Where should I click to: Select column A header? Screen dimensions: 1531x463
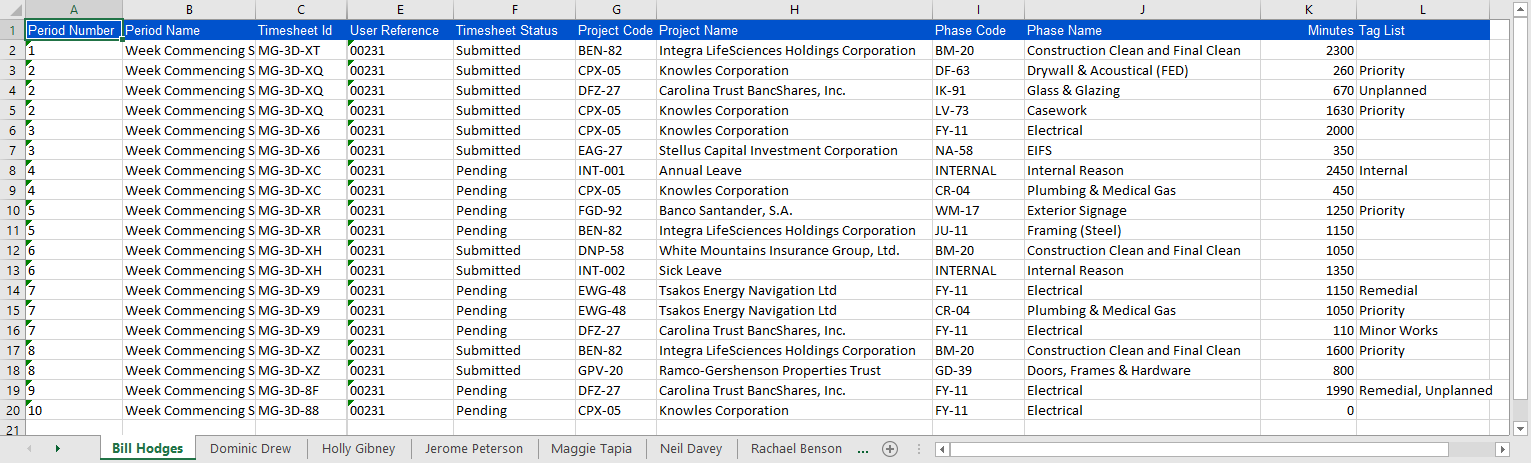(x=74, y=10)
